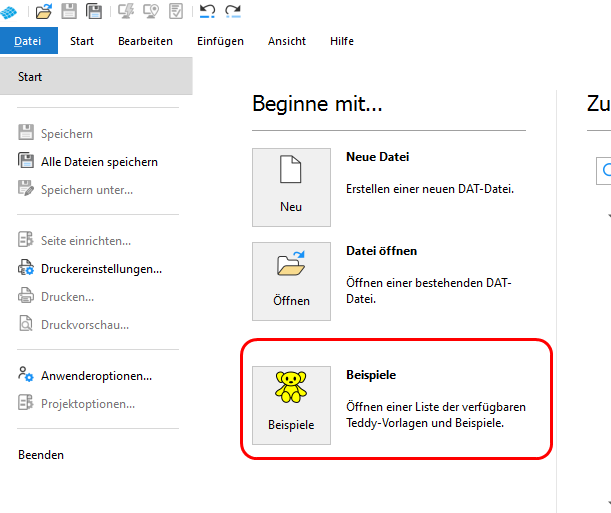This screenshot has width=611, height=513.
Task: Select the Start entry in left panel
Action: (x=30, y=77)
